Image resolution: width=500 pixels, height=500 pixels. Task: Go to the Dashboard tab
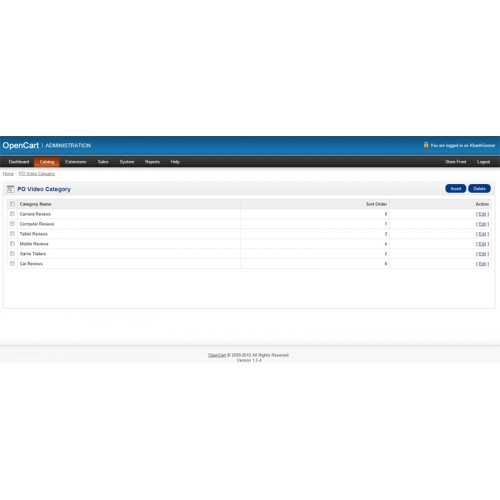pyautogui.click(x=19, y=162)
